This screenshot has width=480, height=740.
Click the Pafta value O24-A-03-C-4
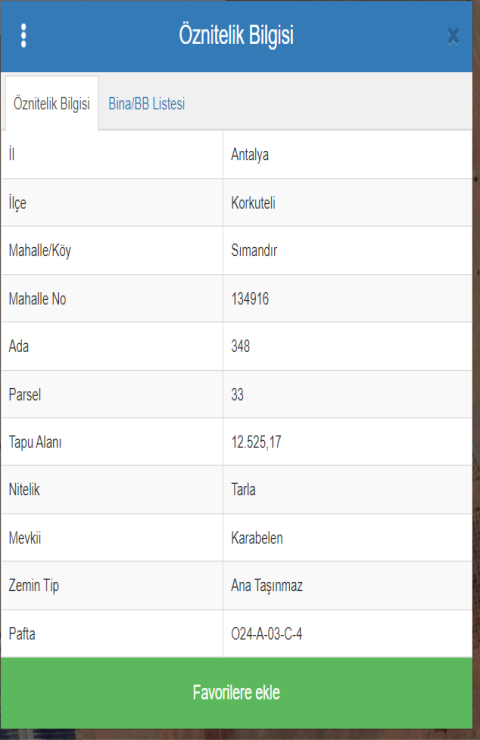point(266,634)
